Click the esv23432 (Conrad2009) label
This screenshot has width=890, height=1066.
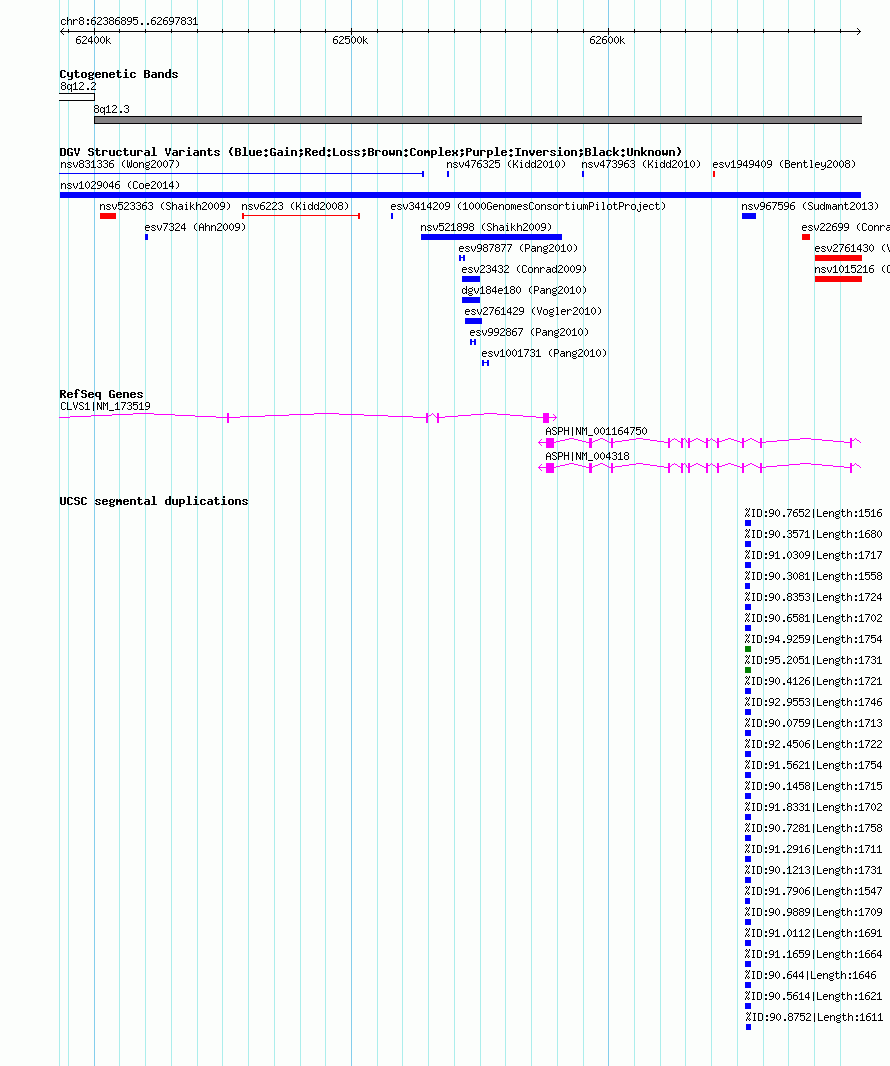click(x=524, y=270)
